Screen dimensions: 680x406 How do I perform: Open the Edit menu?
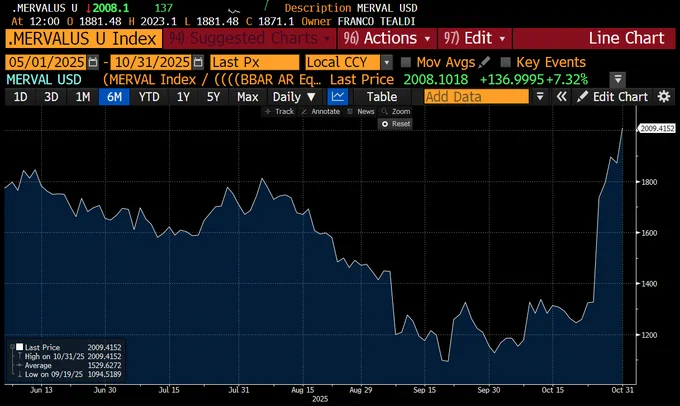(475, 38)
